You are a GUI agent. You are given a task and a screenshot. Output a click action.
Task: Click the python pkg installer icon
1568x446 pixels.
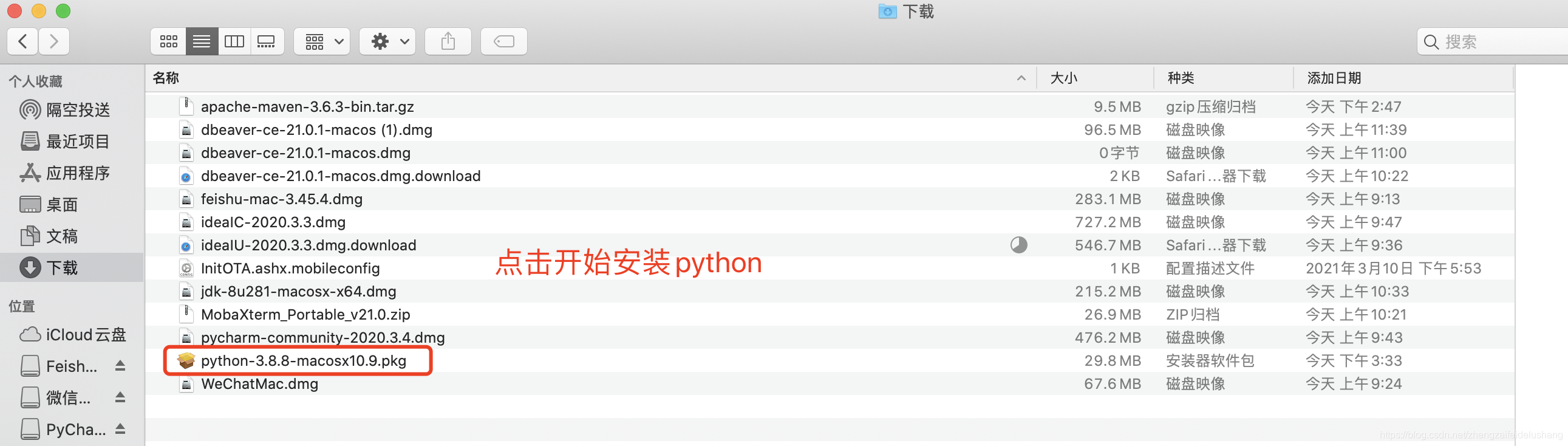pyautogui.click(x=186, y=361)
